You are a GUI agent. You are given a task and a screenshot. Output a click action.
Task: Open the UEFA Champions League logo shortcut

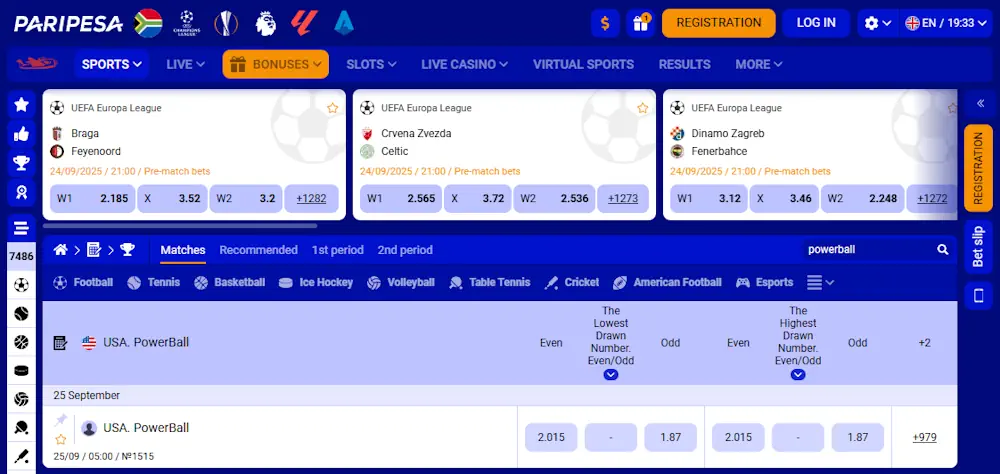[x=186, y=22]
